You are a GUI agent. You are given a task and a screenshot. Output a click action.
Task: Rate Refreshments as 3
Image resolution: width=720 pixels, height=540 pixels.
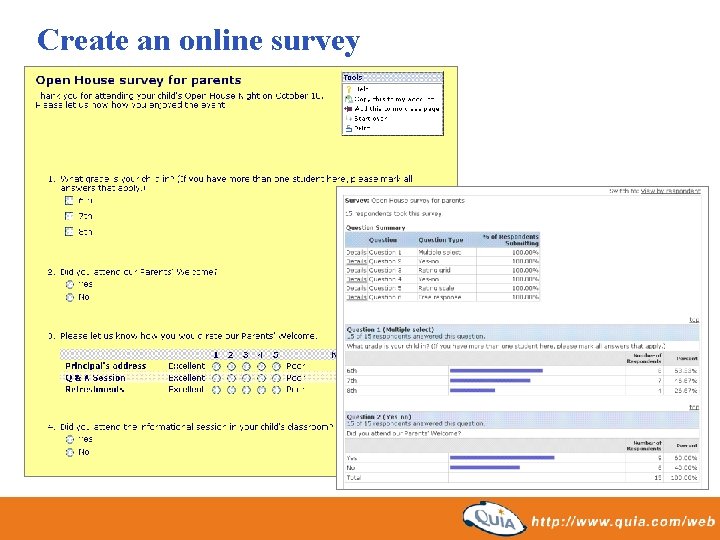pyautogui.click(x=246, y=390)
